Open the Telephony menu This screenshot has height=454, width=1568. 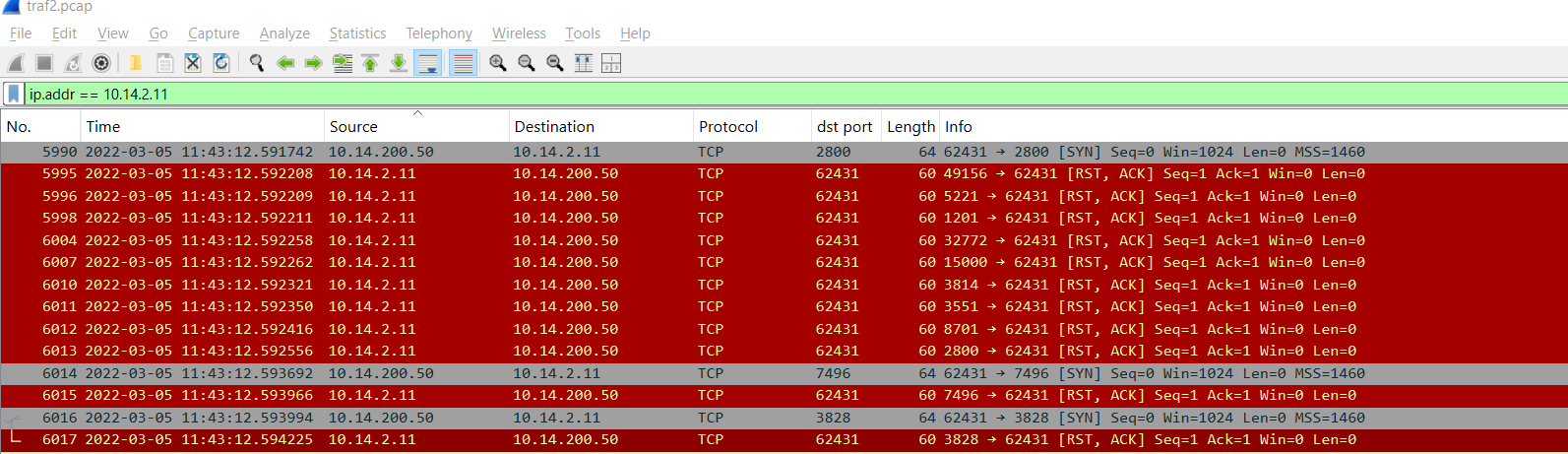[x=439, y=33]
